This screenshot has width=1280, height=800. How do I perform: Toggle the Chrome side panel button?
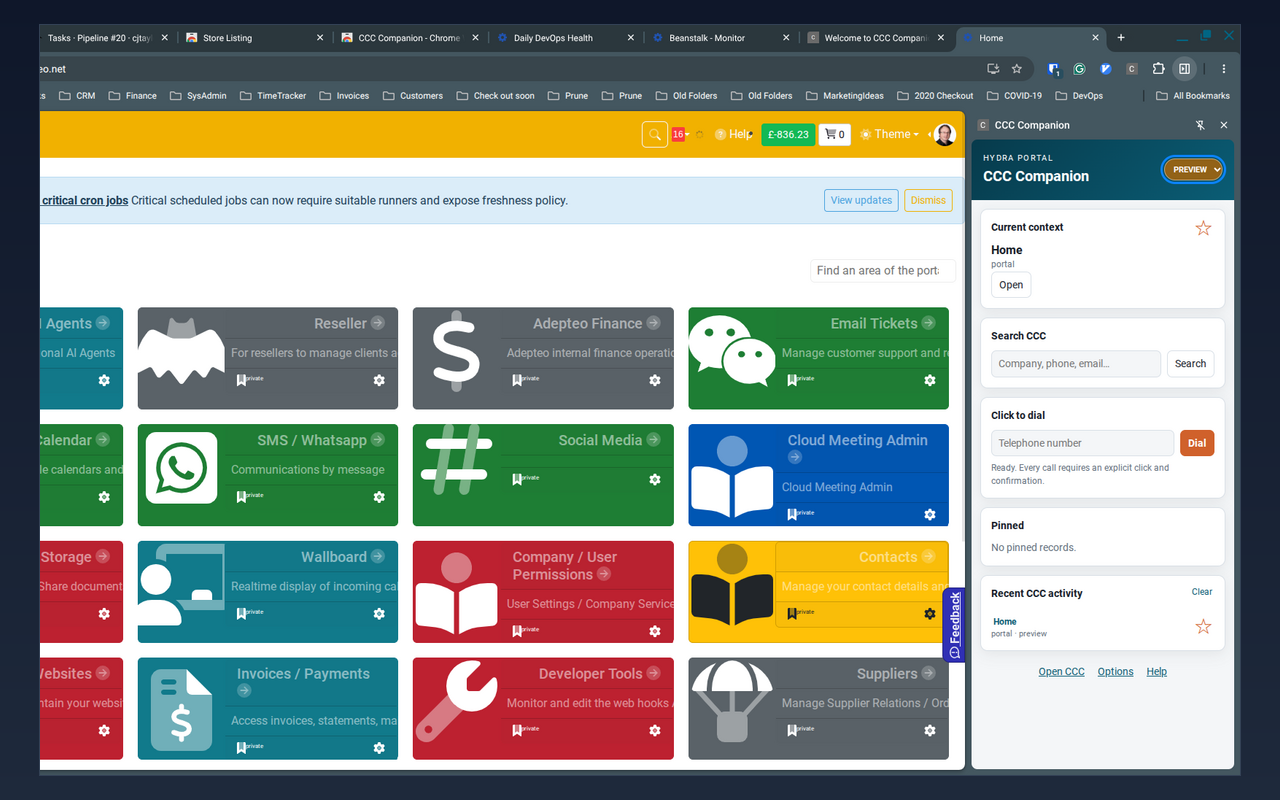(1184, 69)
